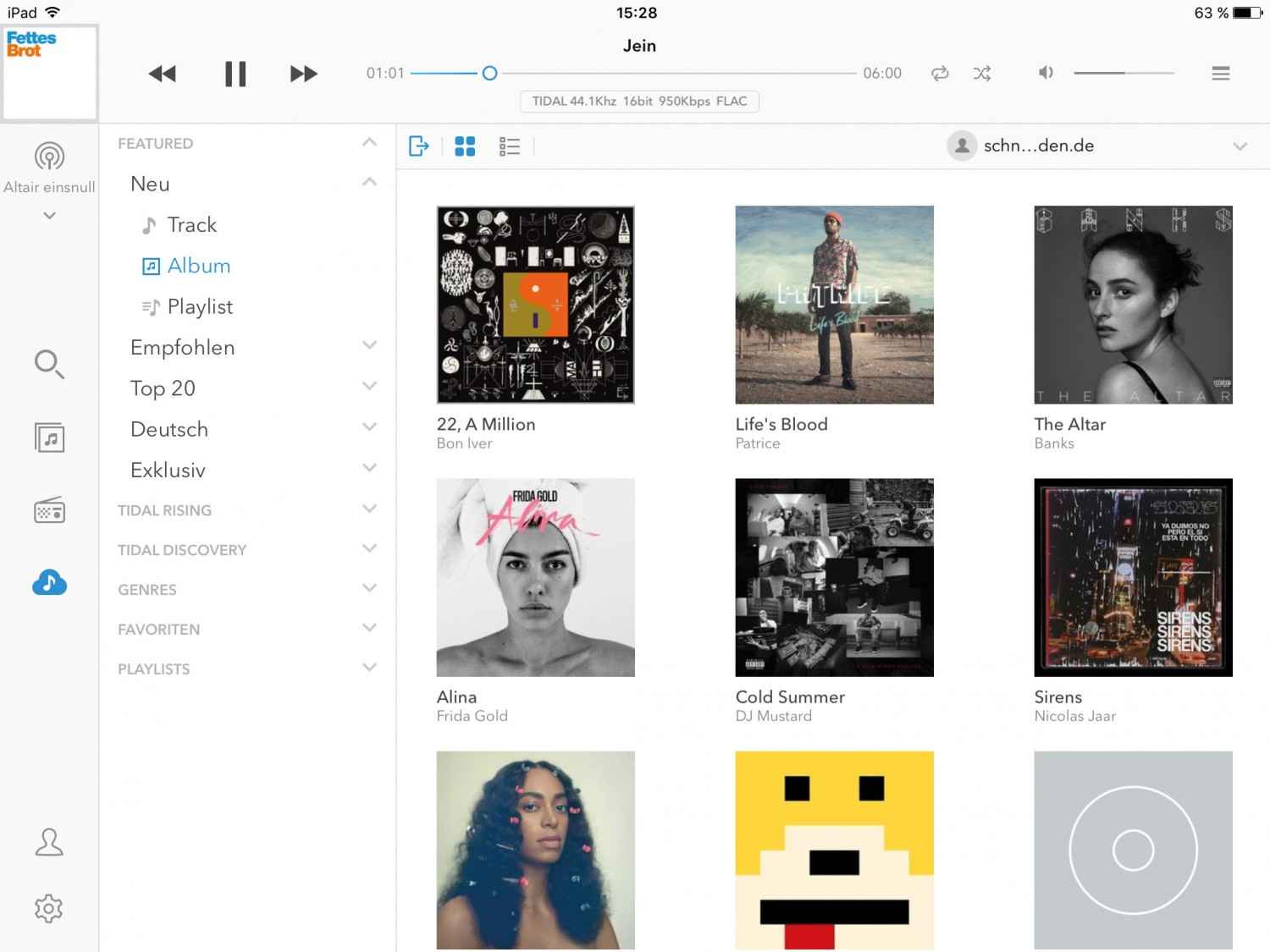Expand the Deutsch category
Image resolution: width=1270 pixels, height=952 pixels.
[369, 426]
